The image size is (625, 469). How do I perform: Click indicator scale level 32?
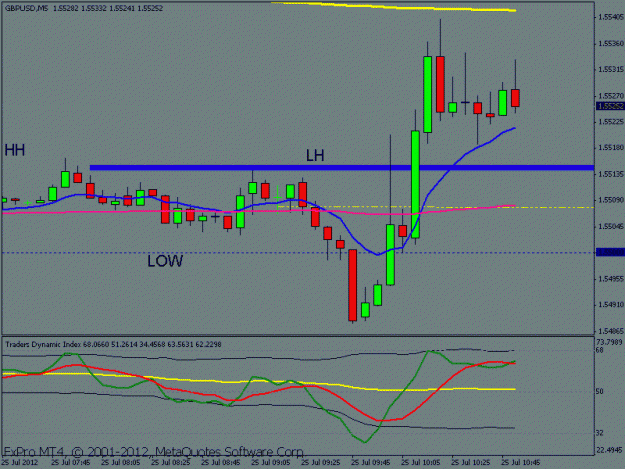[599, 433]
